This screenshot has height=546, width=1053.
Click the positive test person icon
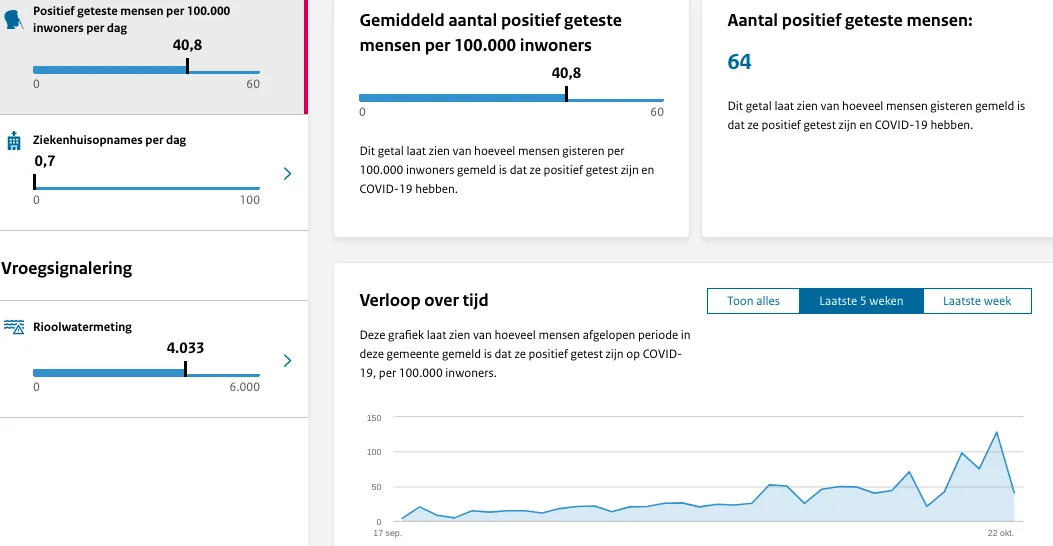(13, 19)
